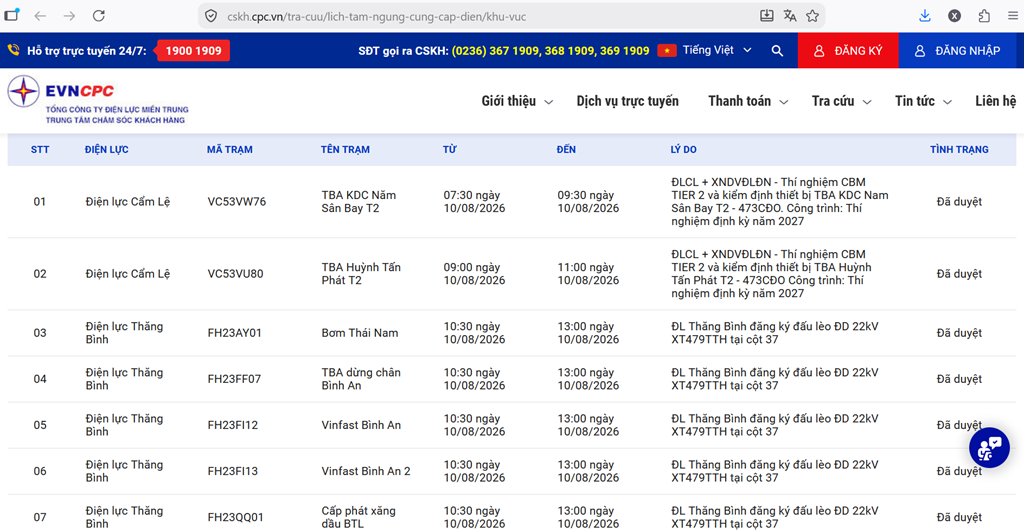Click the round X extension icon
1024x532 pixels.
954,16
